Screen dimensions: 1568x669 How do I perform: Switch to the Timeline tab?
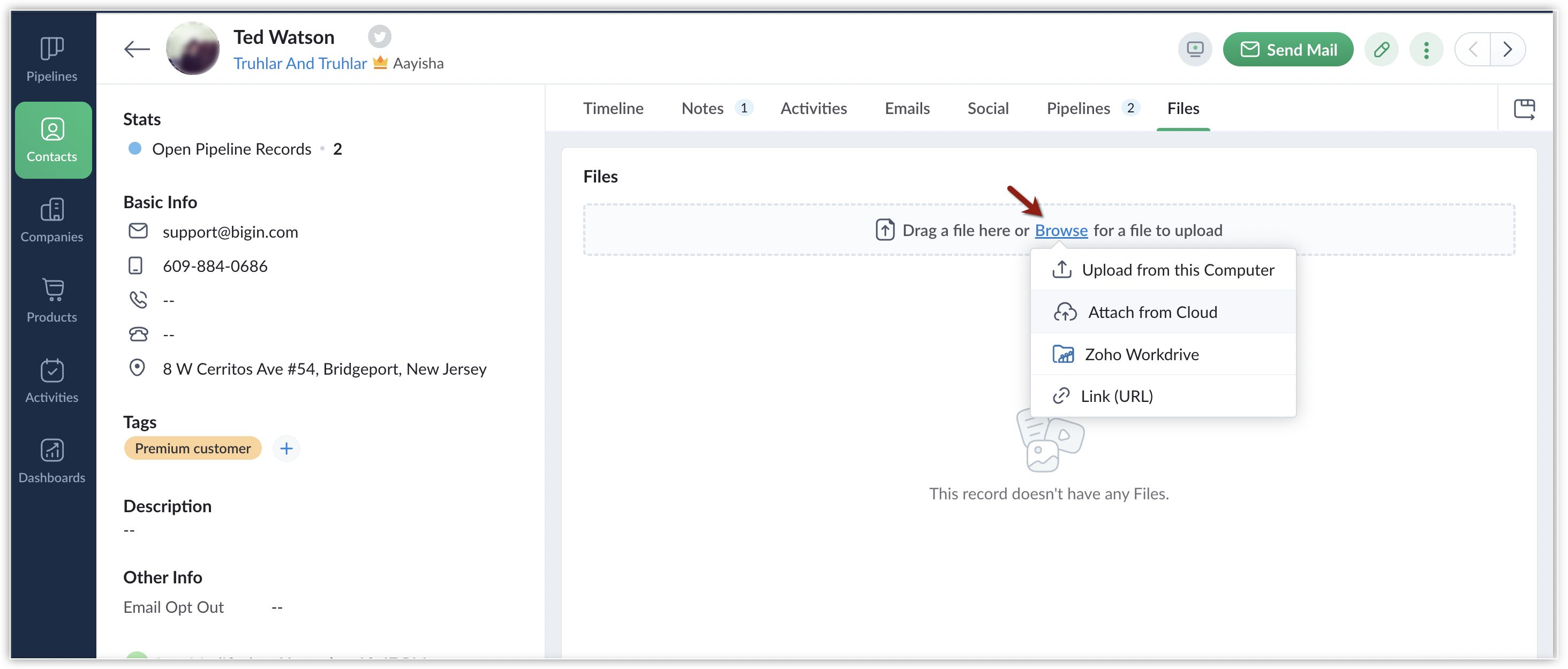point(613,108)
